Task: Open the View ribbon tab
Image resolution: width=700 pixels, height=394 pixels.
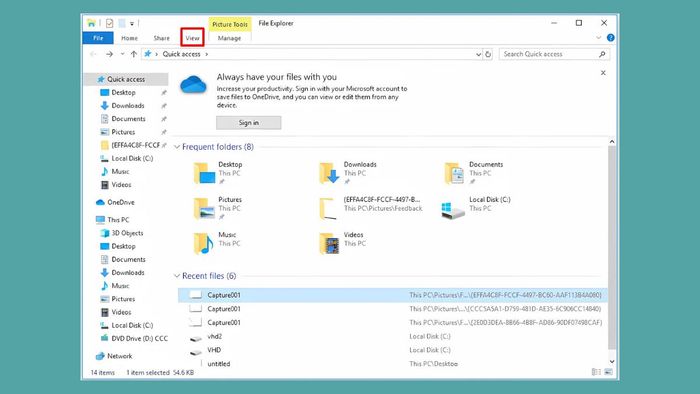Action: (x=192, y=38)
